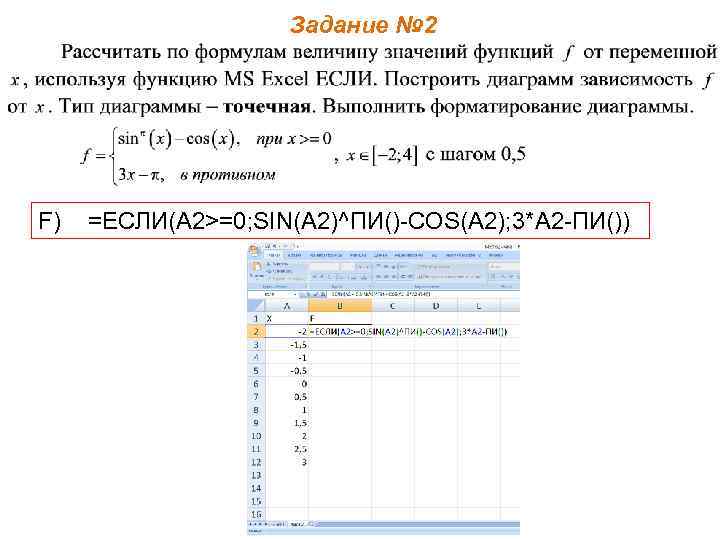The image size is (720, 540).
Task: Click cell A12 with value 3
Action: click(x=287, y=462)
